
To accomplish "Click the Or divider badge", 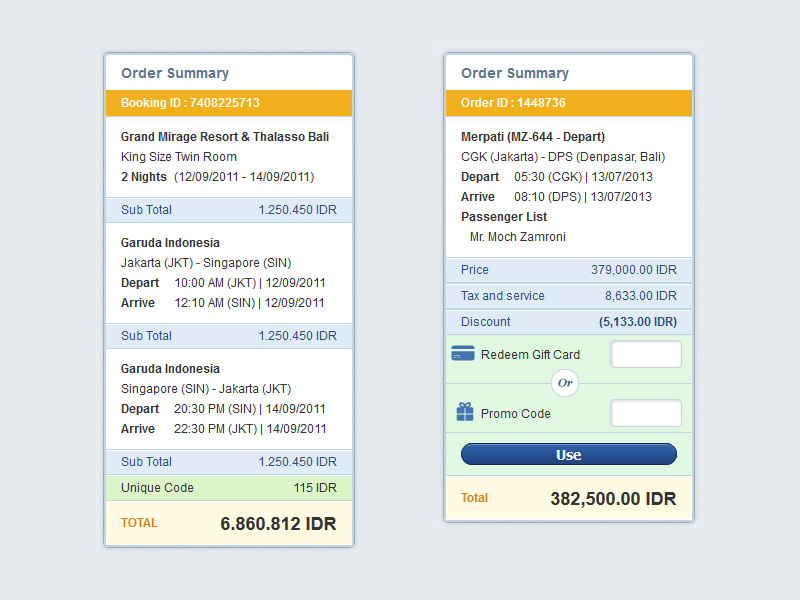I will tap(566, 383).
